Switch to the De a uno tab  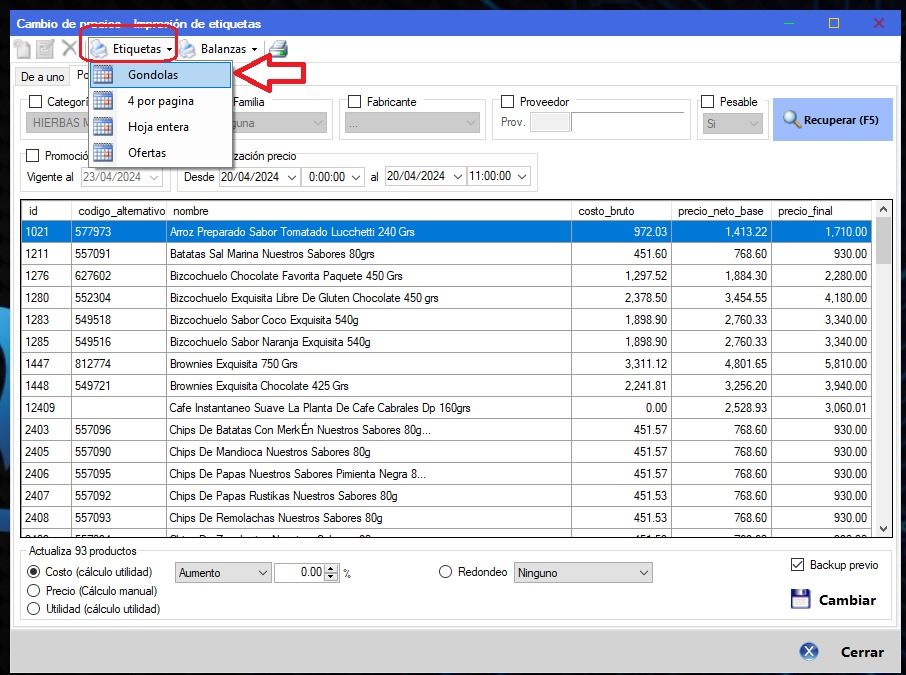(42, 76)
